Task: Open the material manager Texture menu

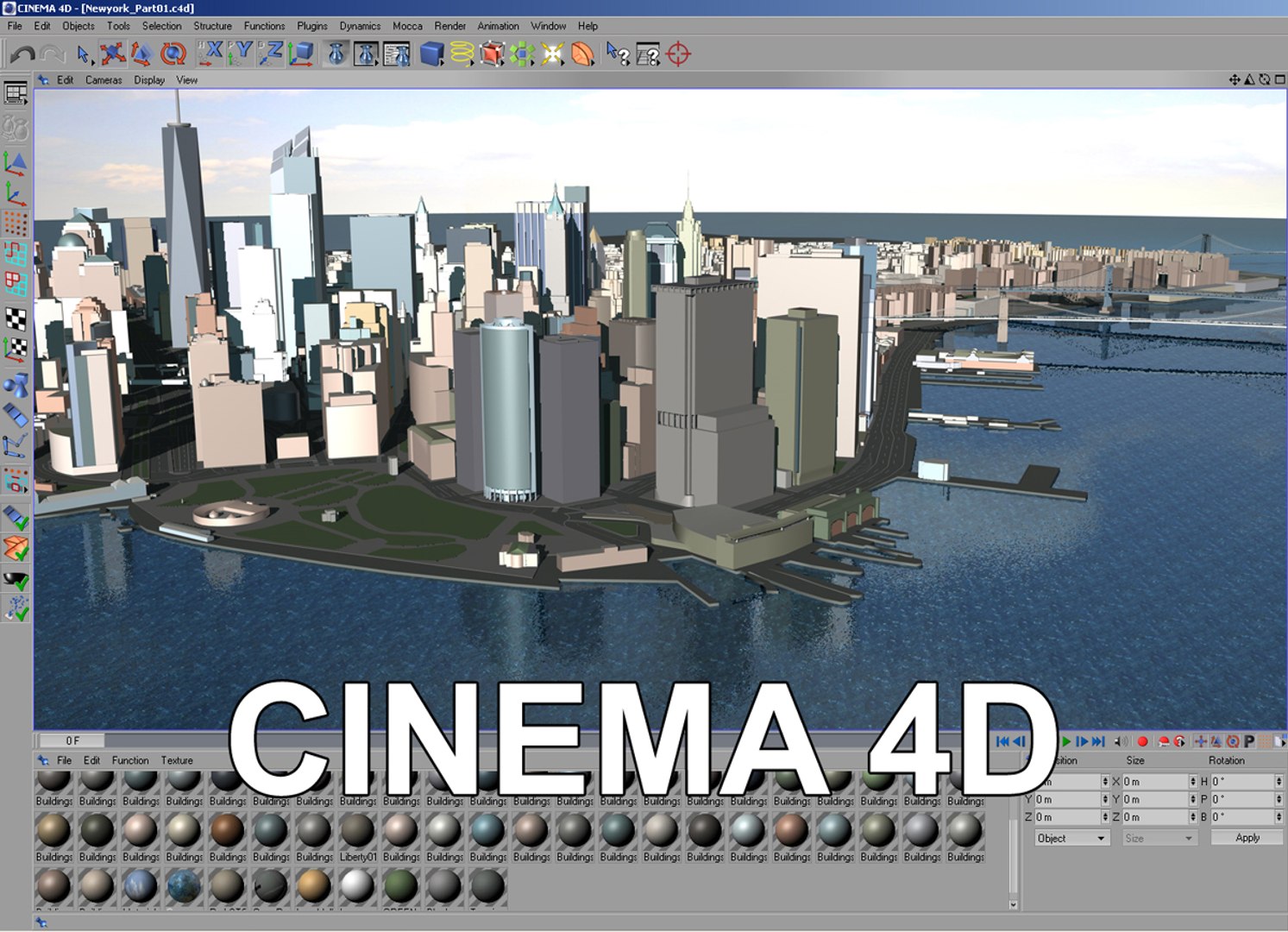Action: point(177,760)
